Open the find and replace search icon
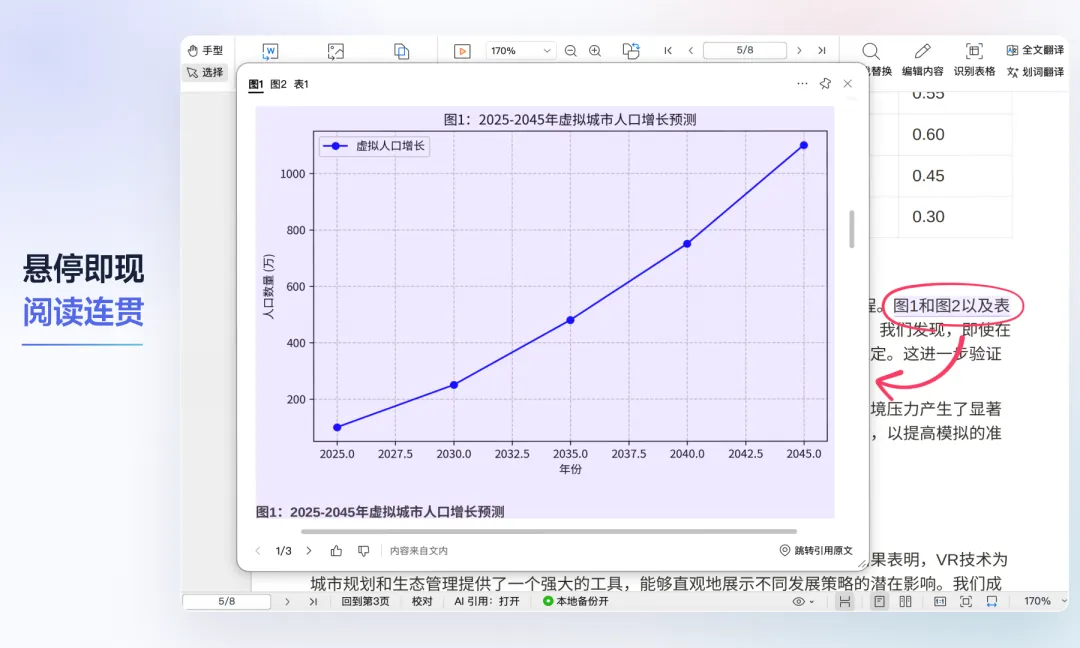The image size is (1080, 648). pos(871,51)
